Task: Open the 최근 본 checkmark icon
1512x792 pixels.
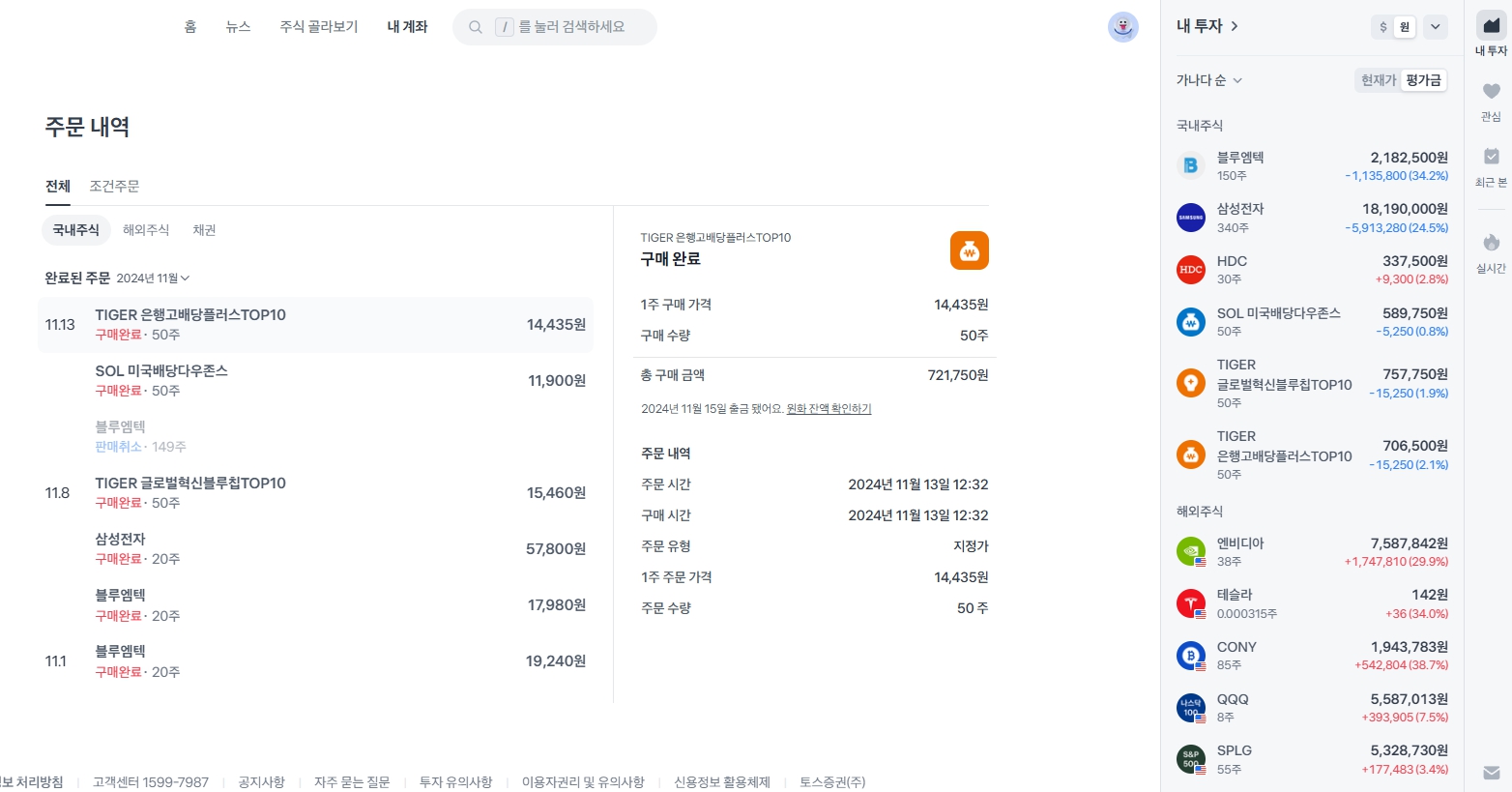Action: tap(1492, 157)
